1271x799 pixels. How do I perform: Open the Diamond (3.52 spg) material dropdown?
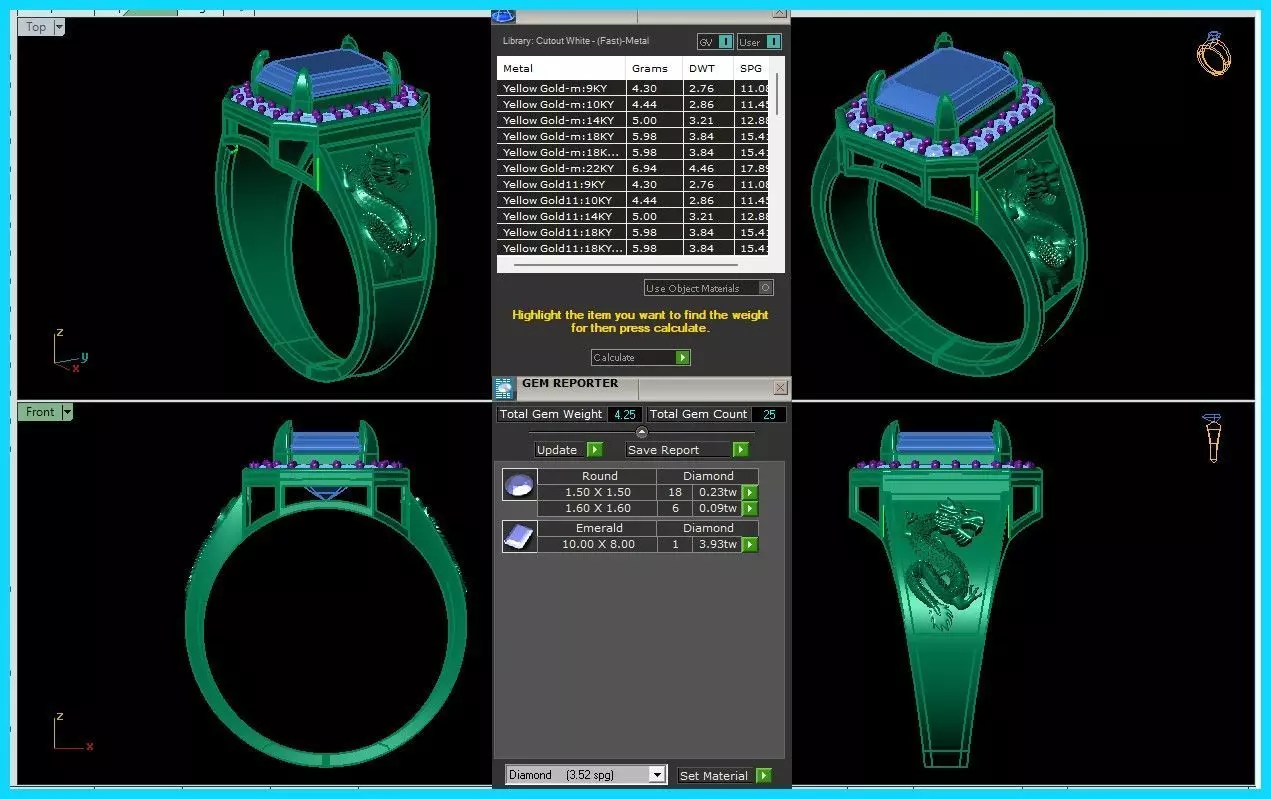pos(585,775)
